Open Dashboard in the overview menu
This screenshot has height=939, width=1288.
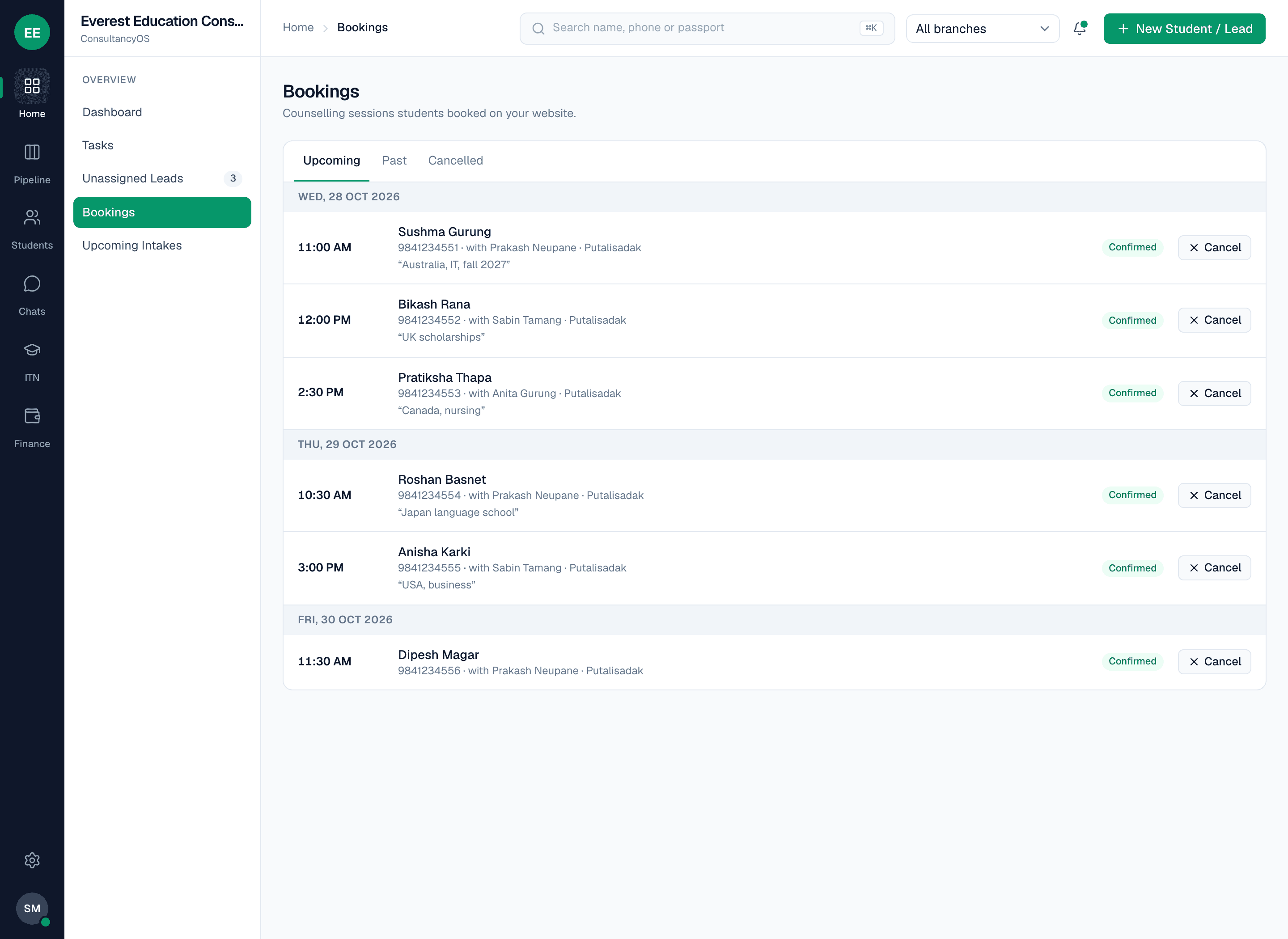(162, 112)
